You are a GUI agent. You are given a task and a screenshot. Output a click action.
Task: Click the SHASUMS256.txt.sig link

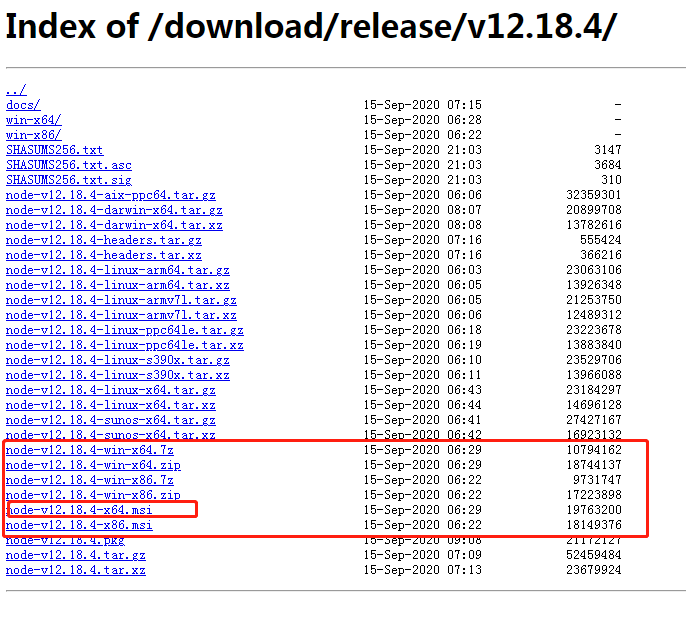pyautogui.click(x=68, y=180)
